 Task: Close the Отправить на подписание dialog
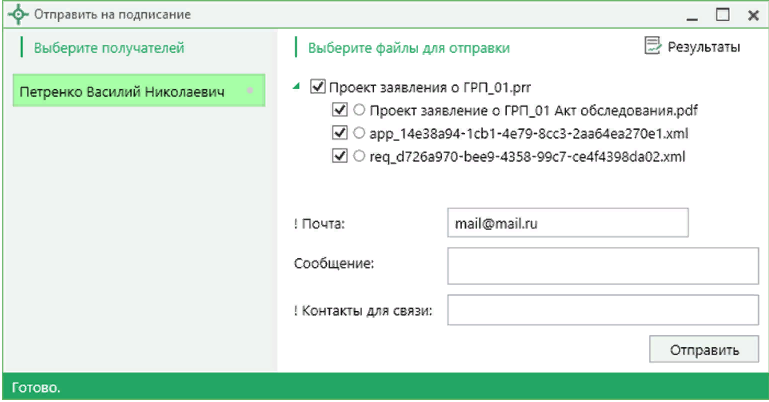point(751,15)
